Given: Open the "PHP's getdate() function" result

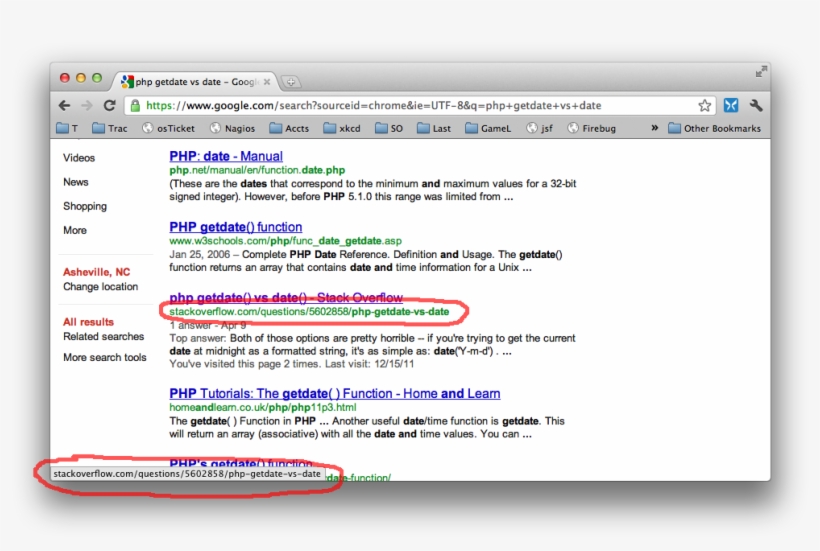Looking at the screenshot, I should click(241, 464).
